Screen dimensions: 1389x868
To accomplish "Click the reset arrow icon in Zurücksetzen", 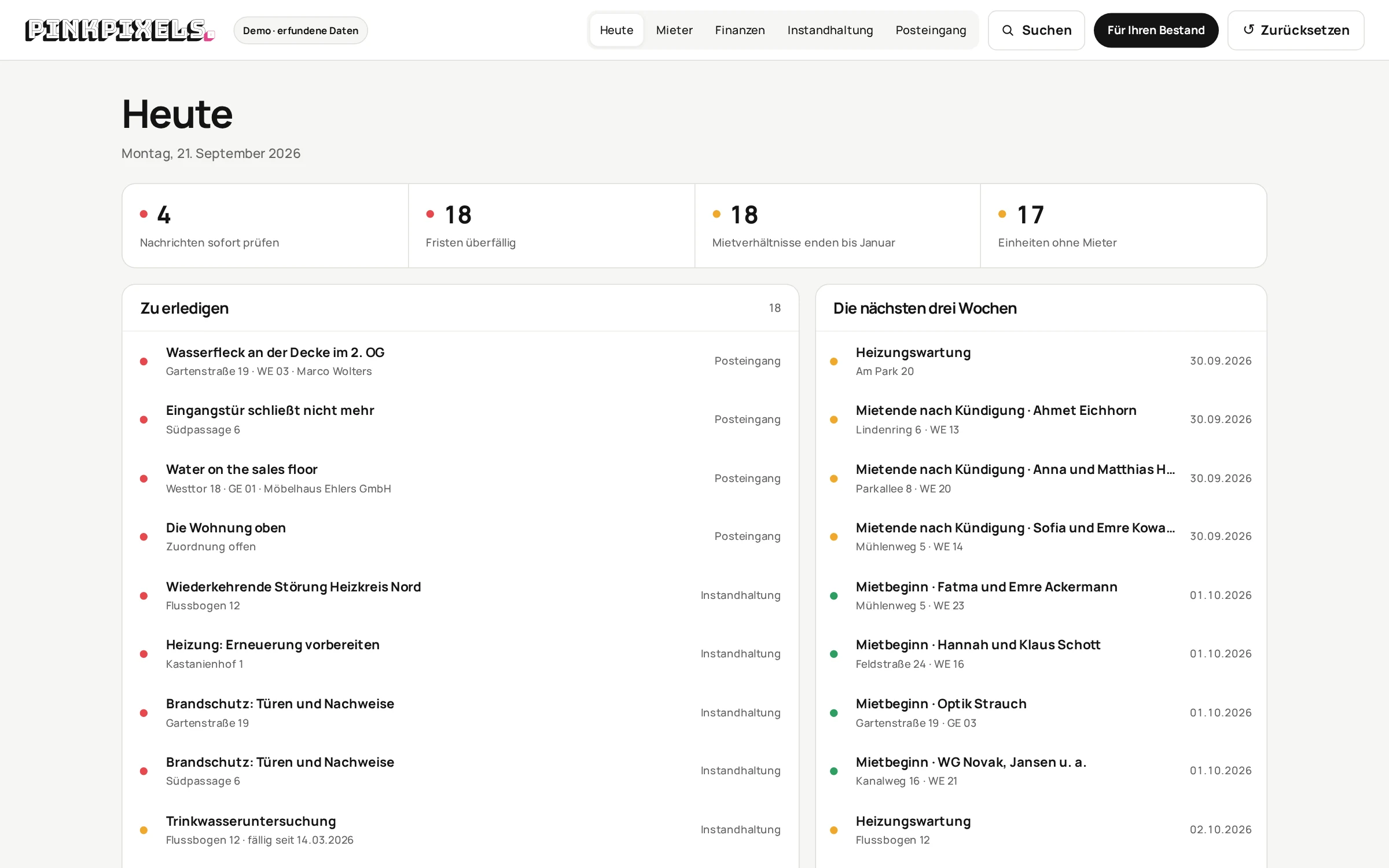I will [1249, 30].
